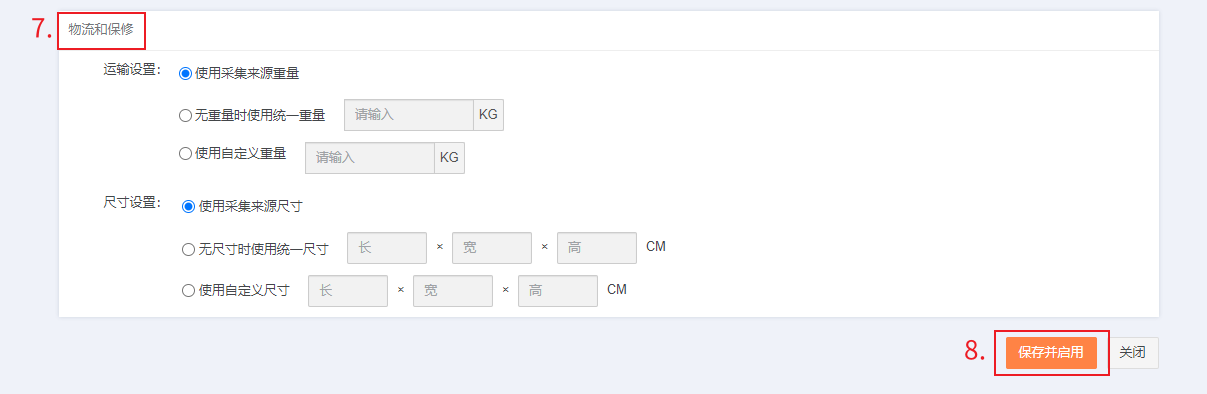Open the 物流和保修 section header
This screenshot has height=394, width=1207.
click(101, 29)
